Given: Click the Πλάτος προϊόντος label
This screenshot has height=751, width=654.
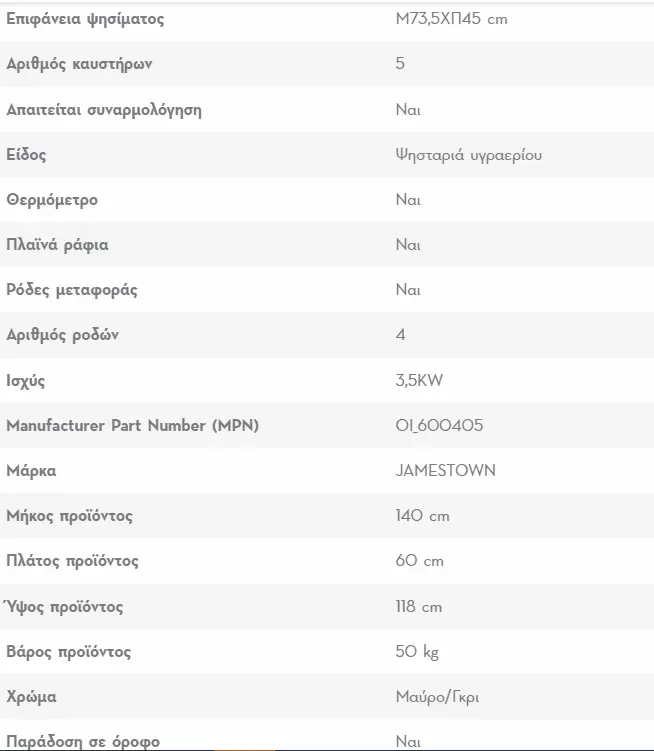Looking at the screenshot, I should [72, 561].
